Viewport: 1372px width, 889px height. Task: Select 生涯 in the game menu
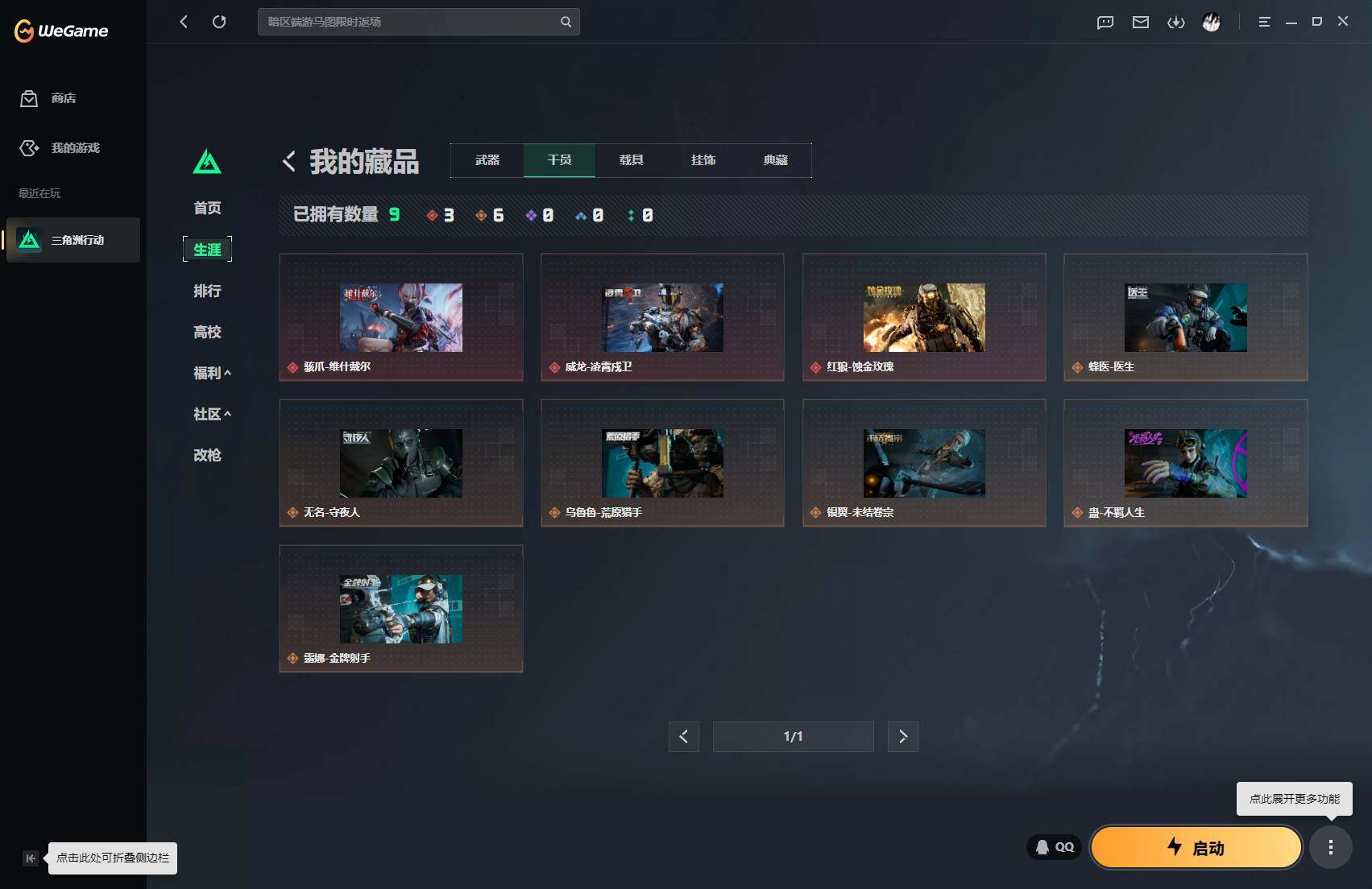tap(207, 250)
